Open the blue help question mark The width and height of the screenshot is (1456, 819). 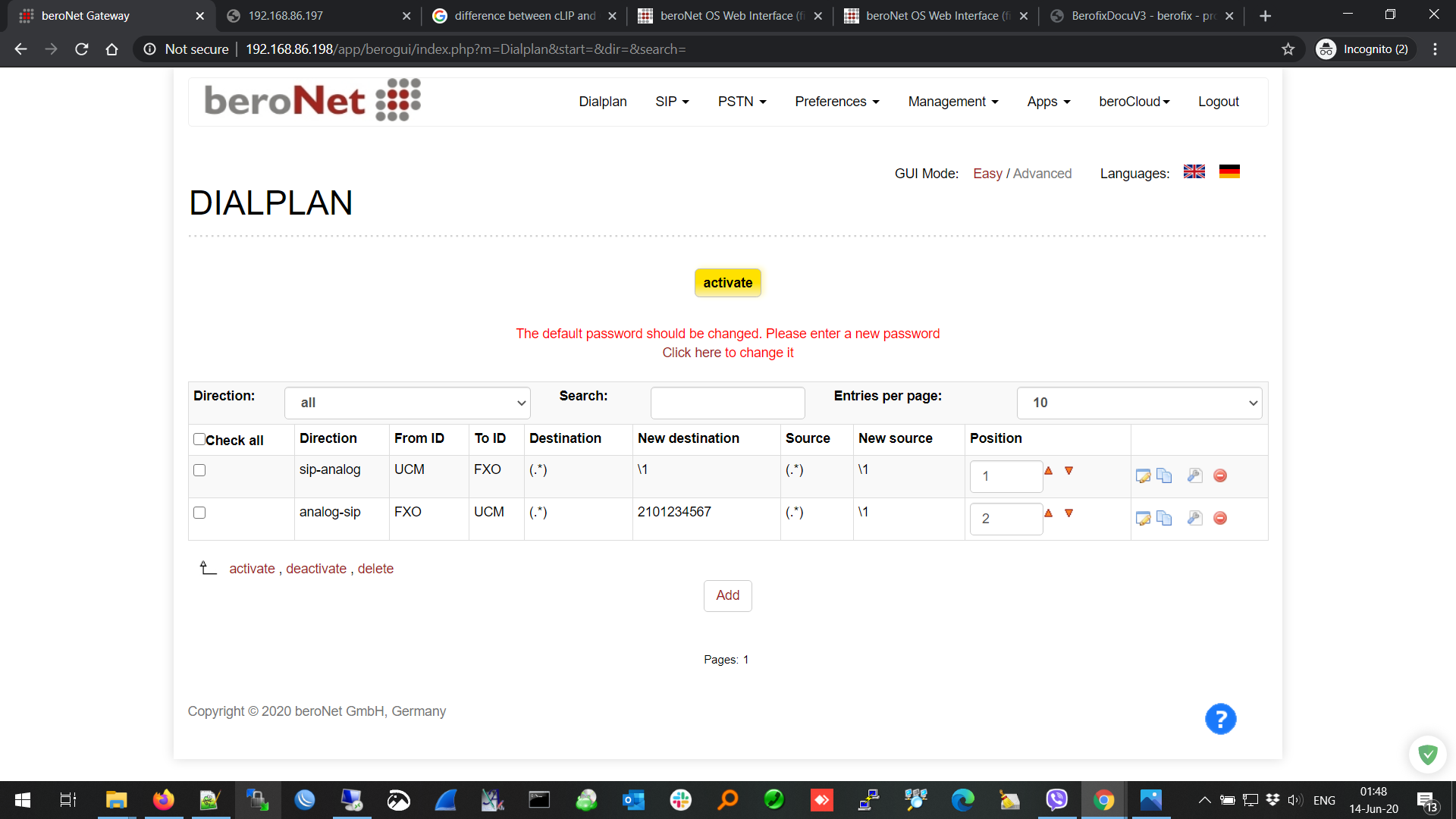coord(1220,719)
